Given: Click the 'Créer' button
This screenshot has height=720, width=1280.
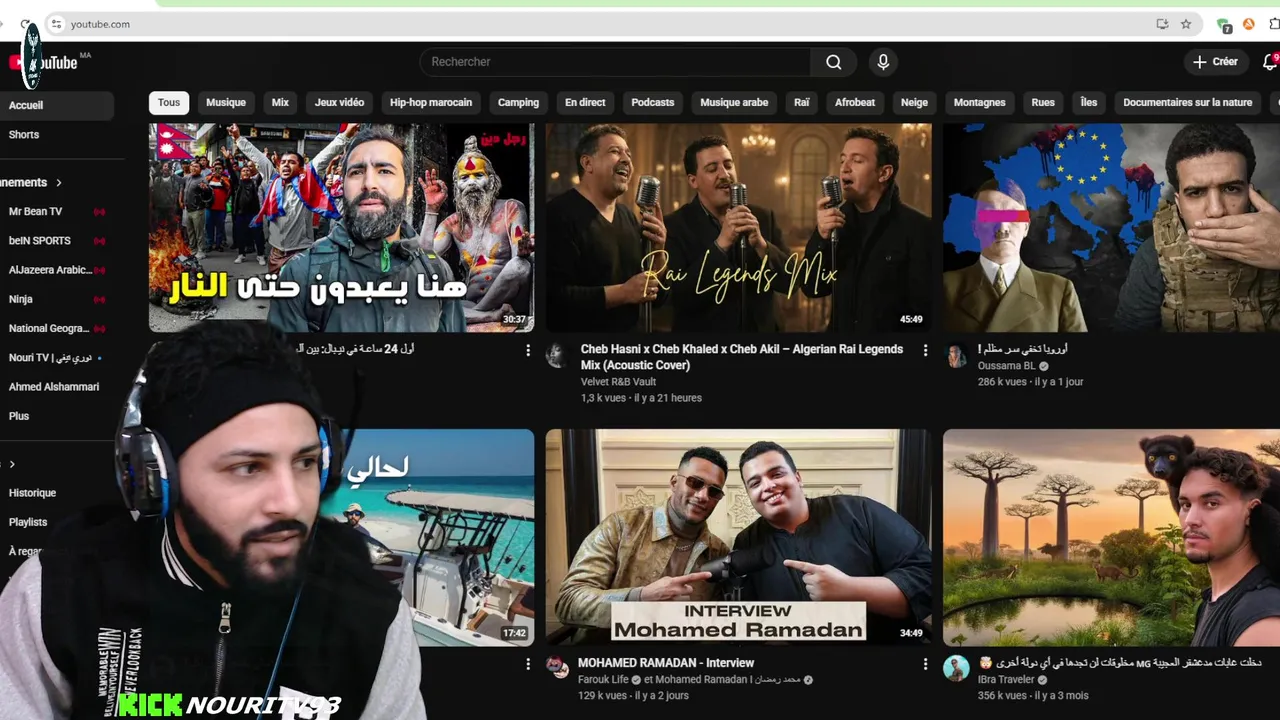Looking at the screenshot, I should click(1215, 62).
